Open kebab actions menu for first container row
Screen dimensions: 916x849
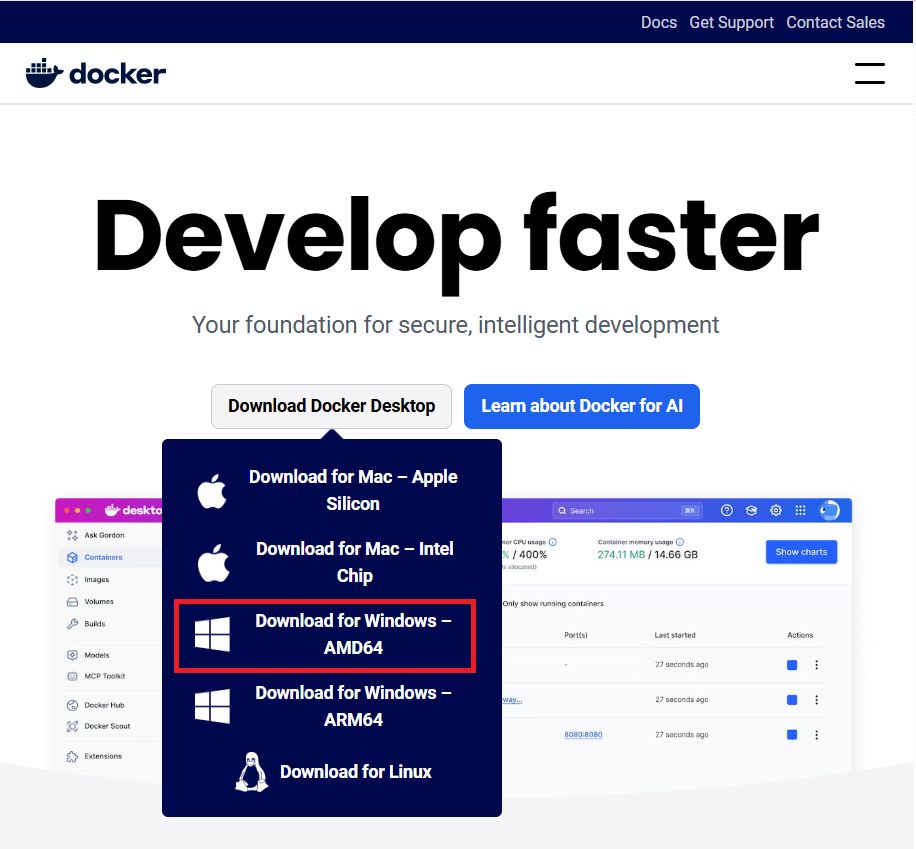tap(816, 665)
